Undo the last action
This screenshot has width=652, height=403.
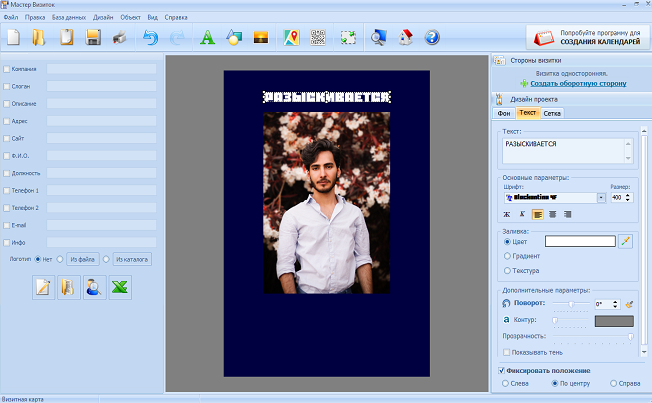point(150,37)
